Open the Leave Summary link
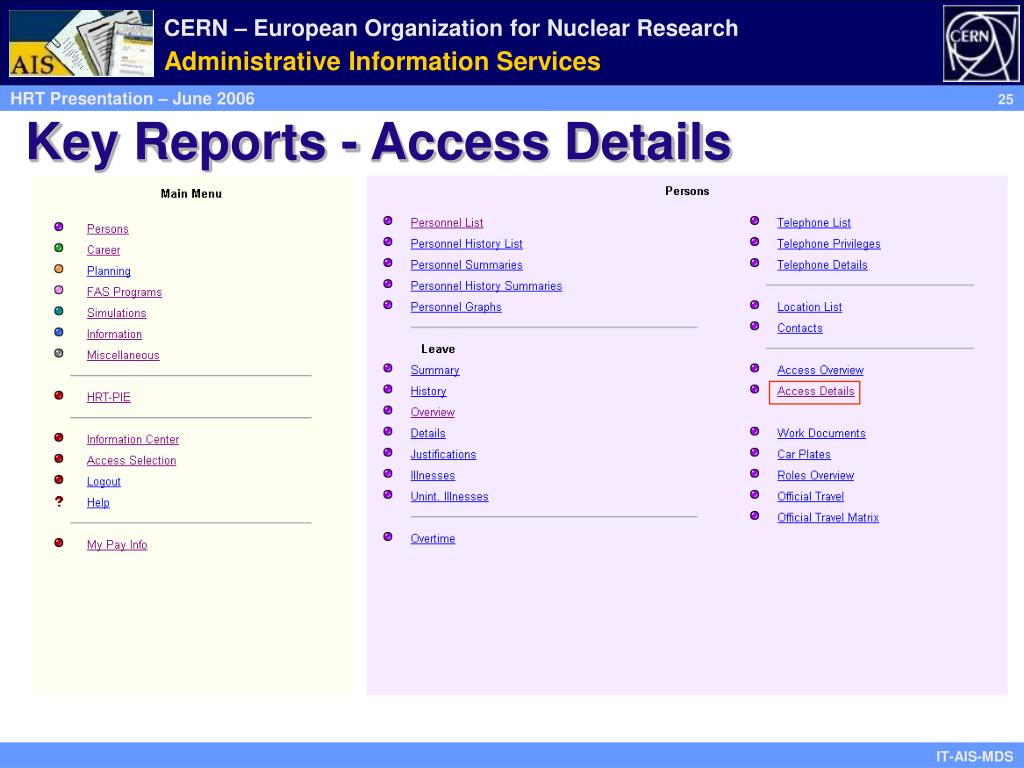 click(x=436, y=370)
